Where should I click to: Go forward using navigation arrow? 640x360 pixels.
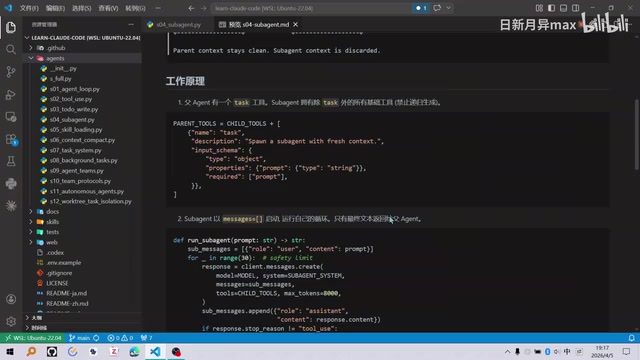pos(203,8)
